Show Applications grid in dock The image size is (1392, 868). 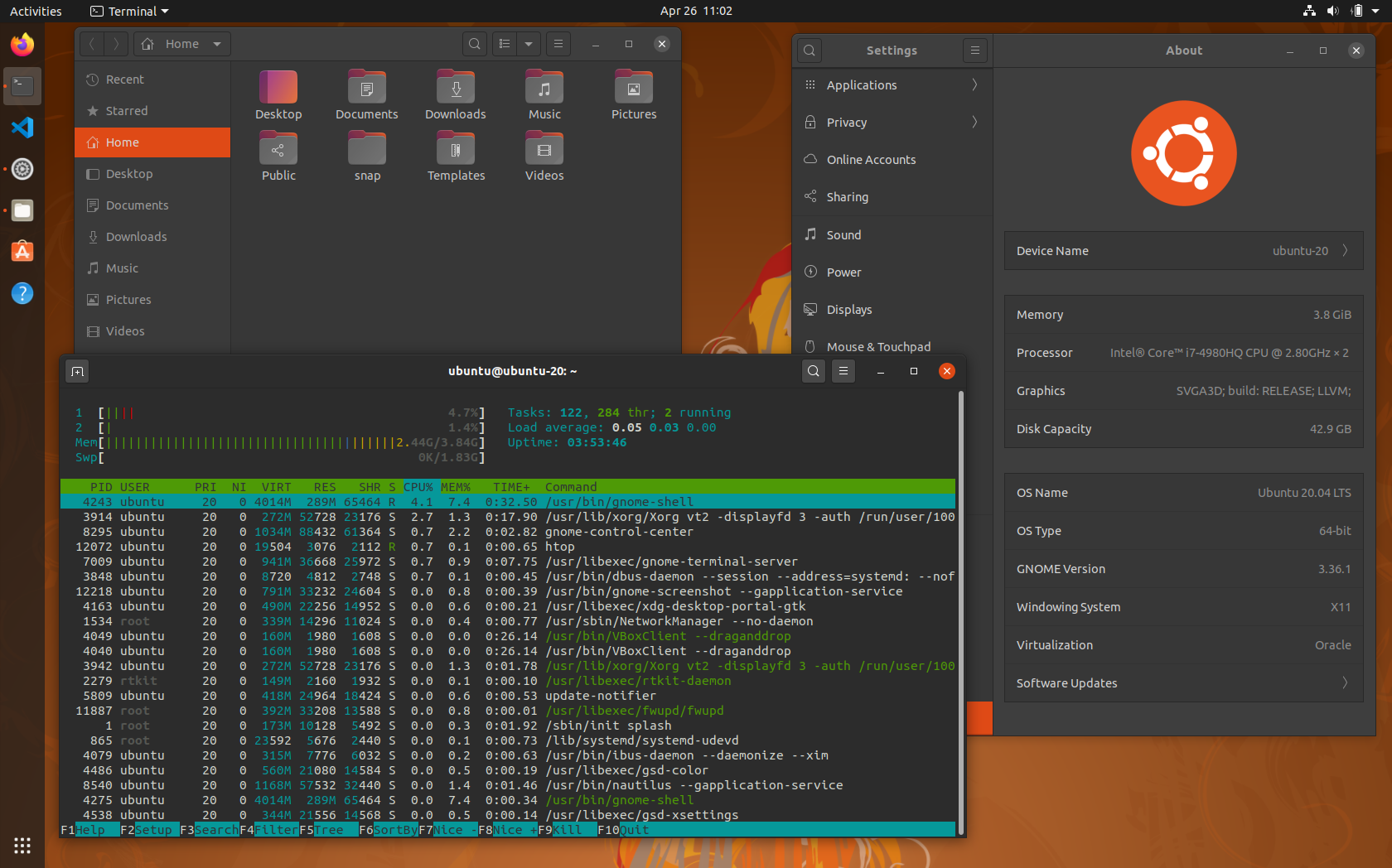tap(22, 846)
